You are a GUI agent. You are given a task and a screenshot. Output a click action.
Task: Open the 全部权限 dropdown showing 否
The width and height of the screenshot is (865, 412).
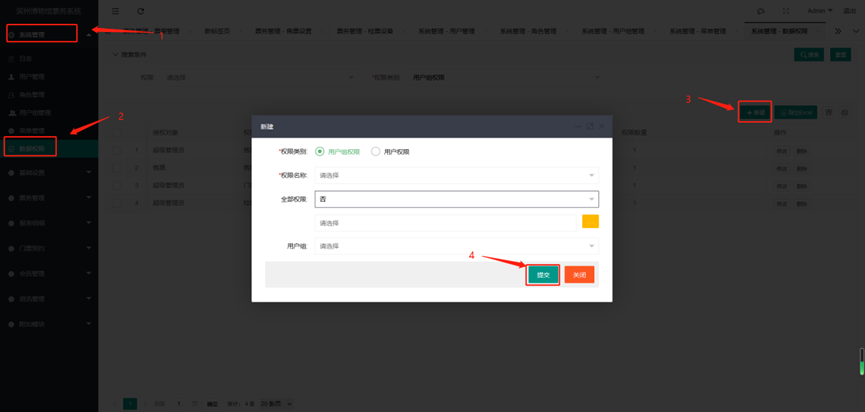[x=456, y=199]
